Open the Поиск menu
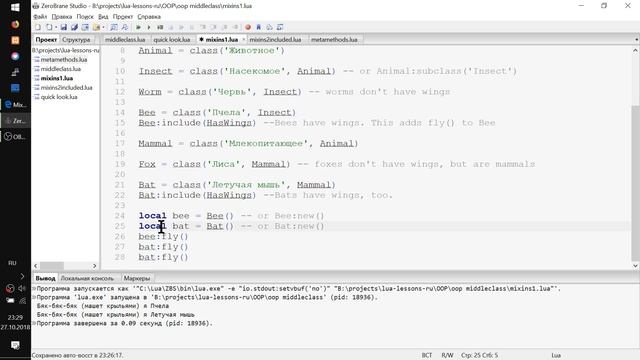 [x=85, y=17]
